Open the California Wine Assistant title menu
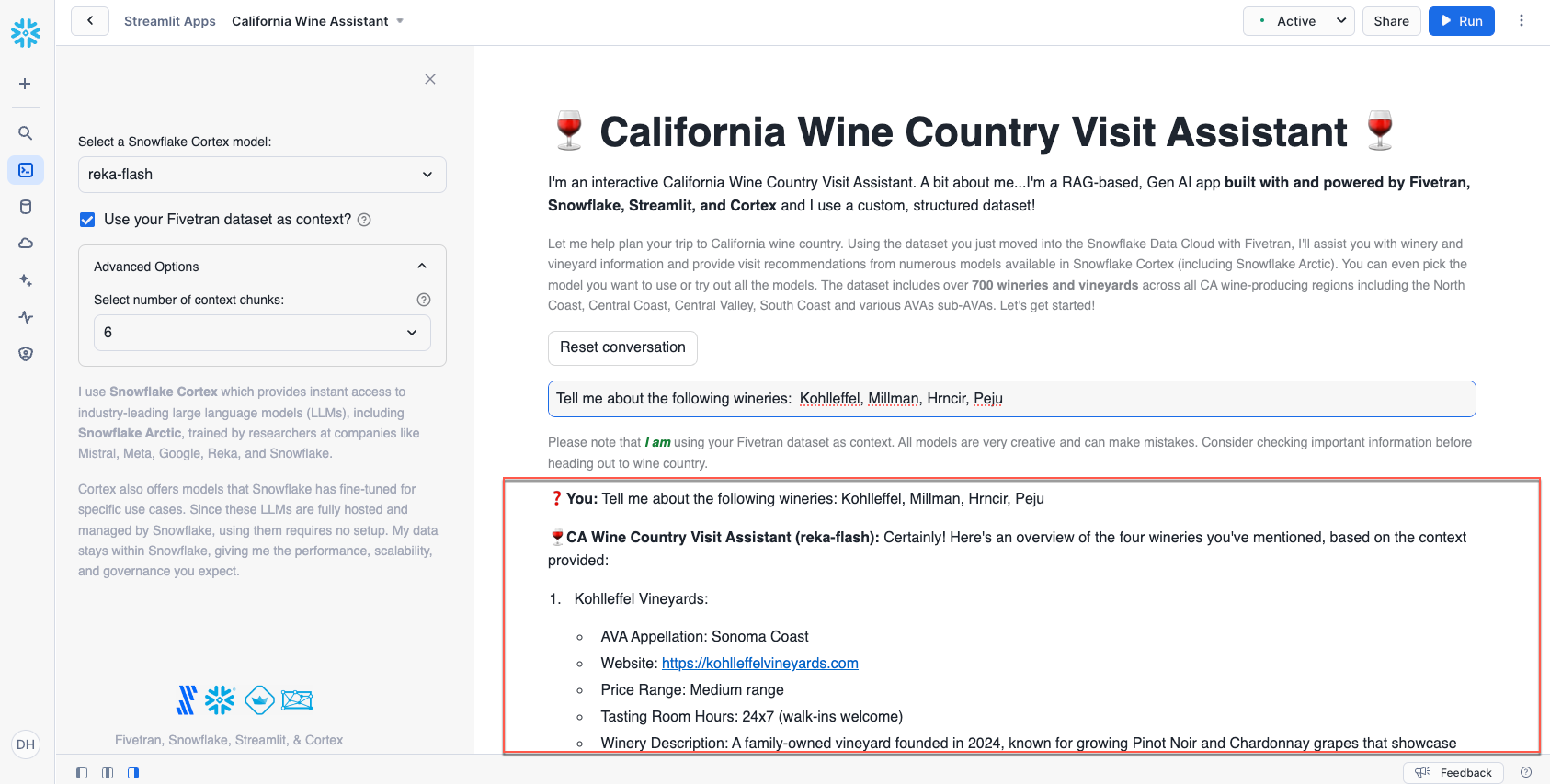 (x=317, y=21)
